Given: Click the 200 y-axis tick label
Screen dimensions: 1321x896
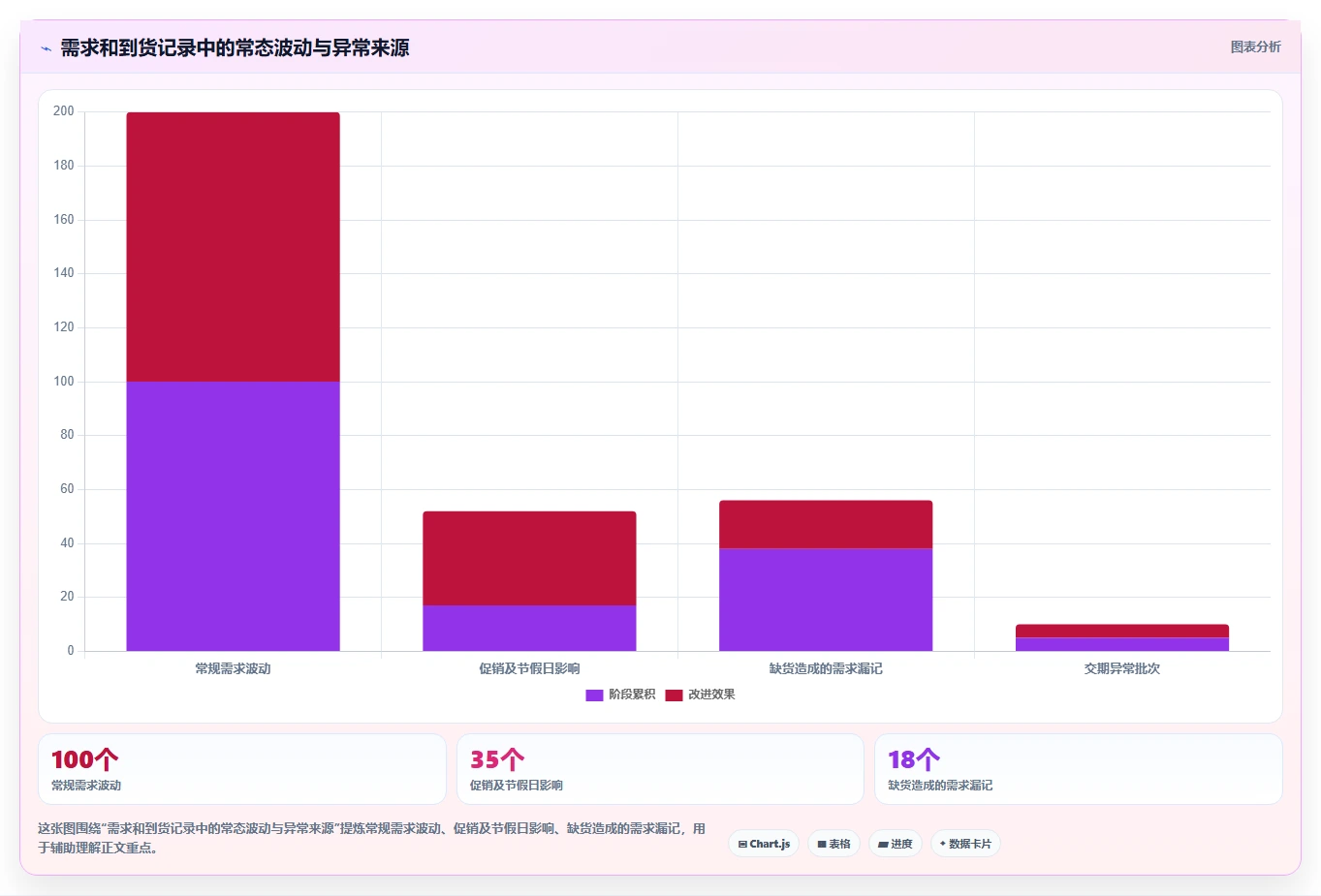Looking at the screenshot, I should pyautogui.click(x=64, y=111).
